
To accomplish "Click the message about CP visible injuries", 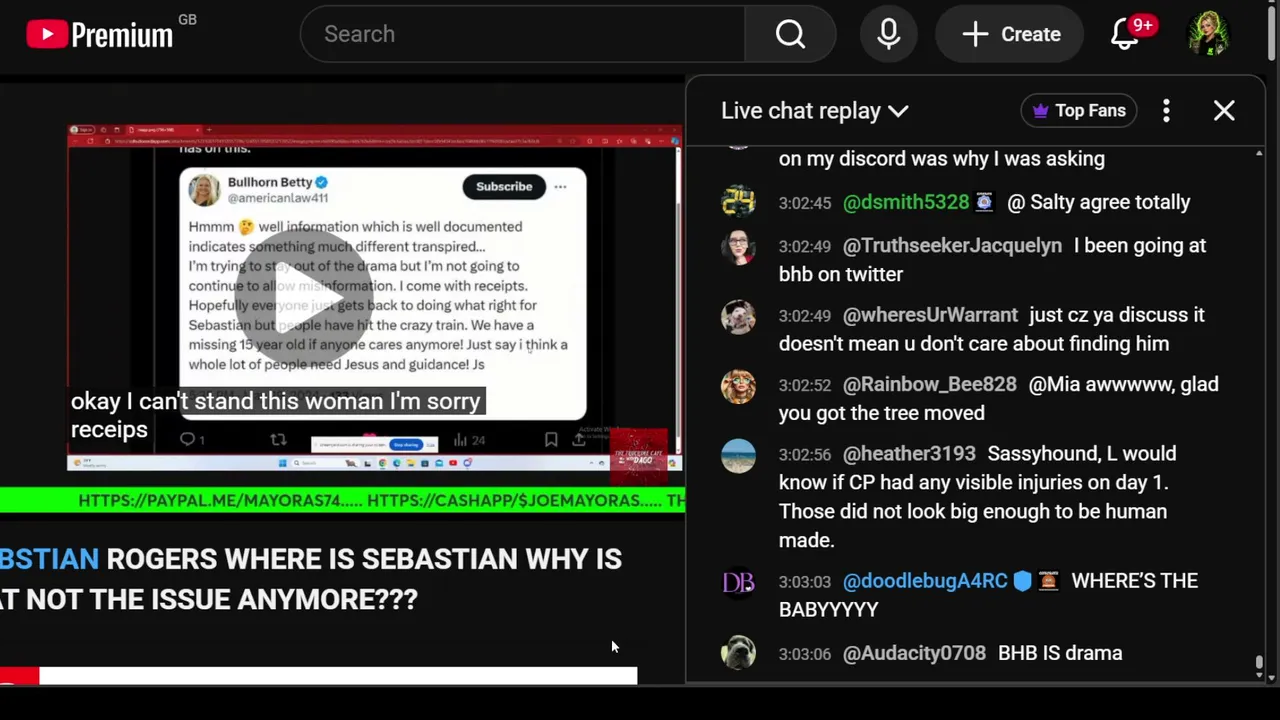I will pyautogui.click(x=978, y=497).
